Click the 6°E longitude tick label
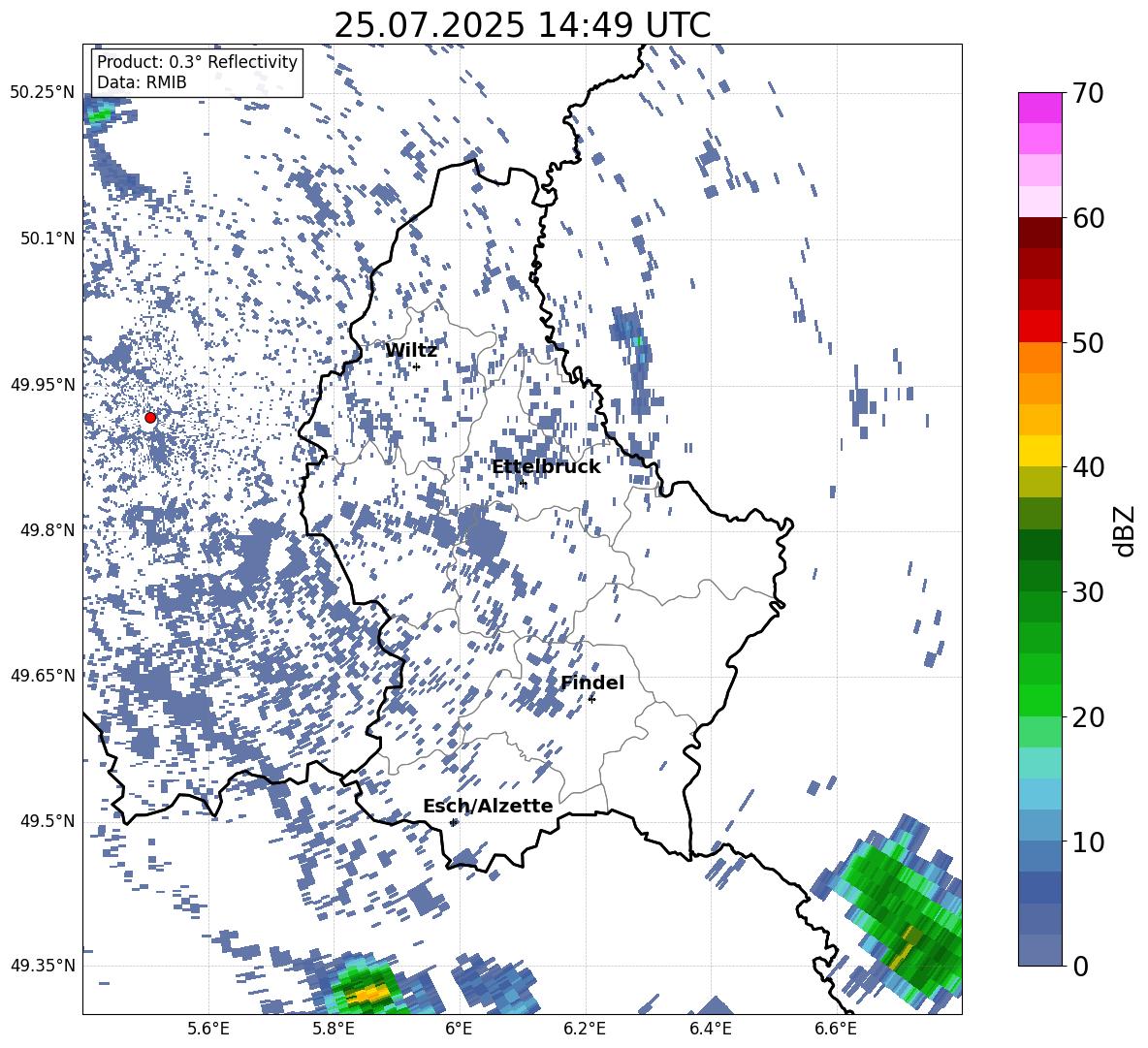 coord(459,1029)
